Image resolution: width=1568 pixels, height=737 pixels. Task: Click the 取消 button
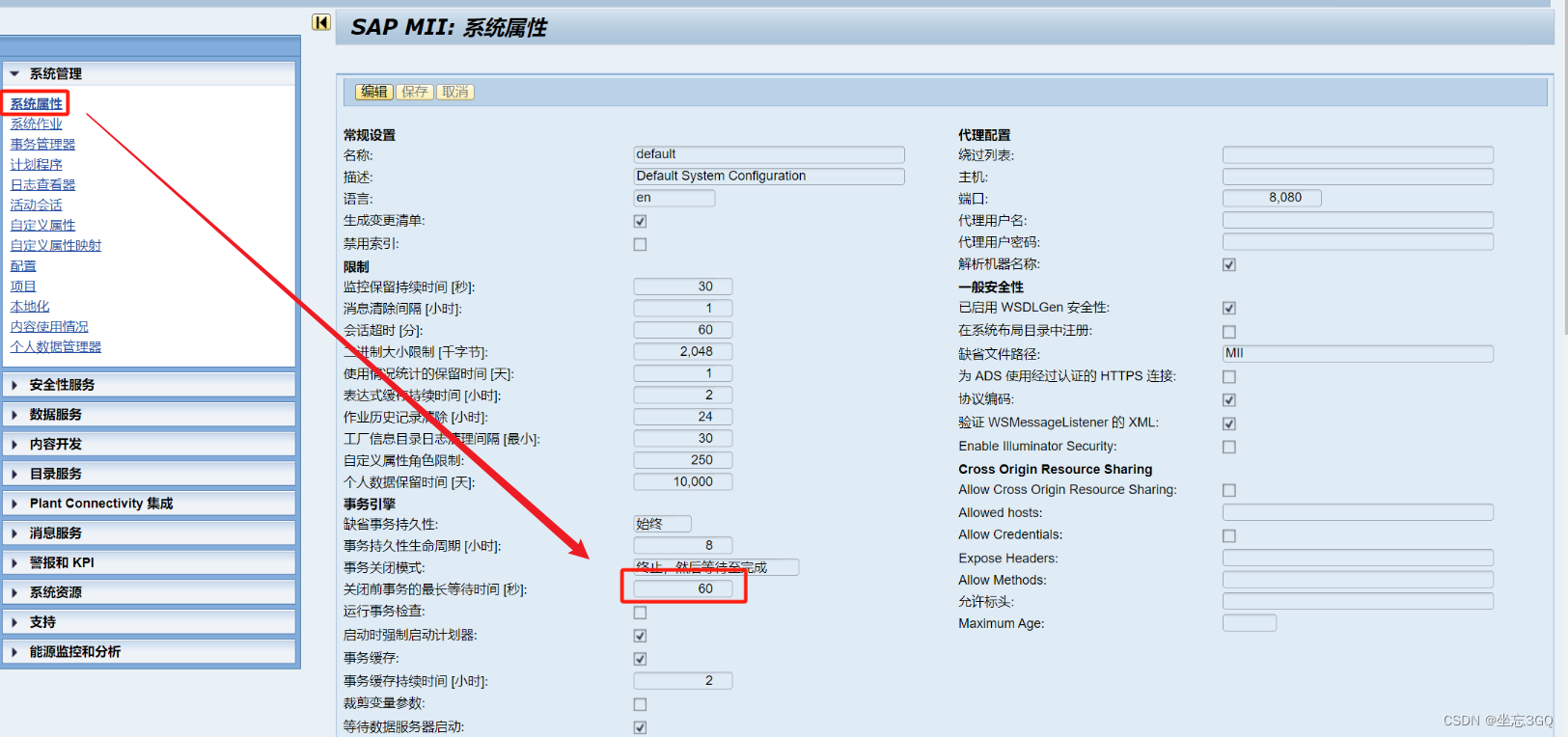[455, 92]
